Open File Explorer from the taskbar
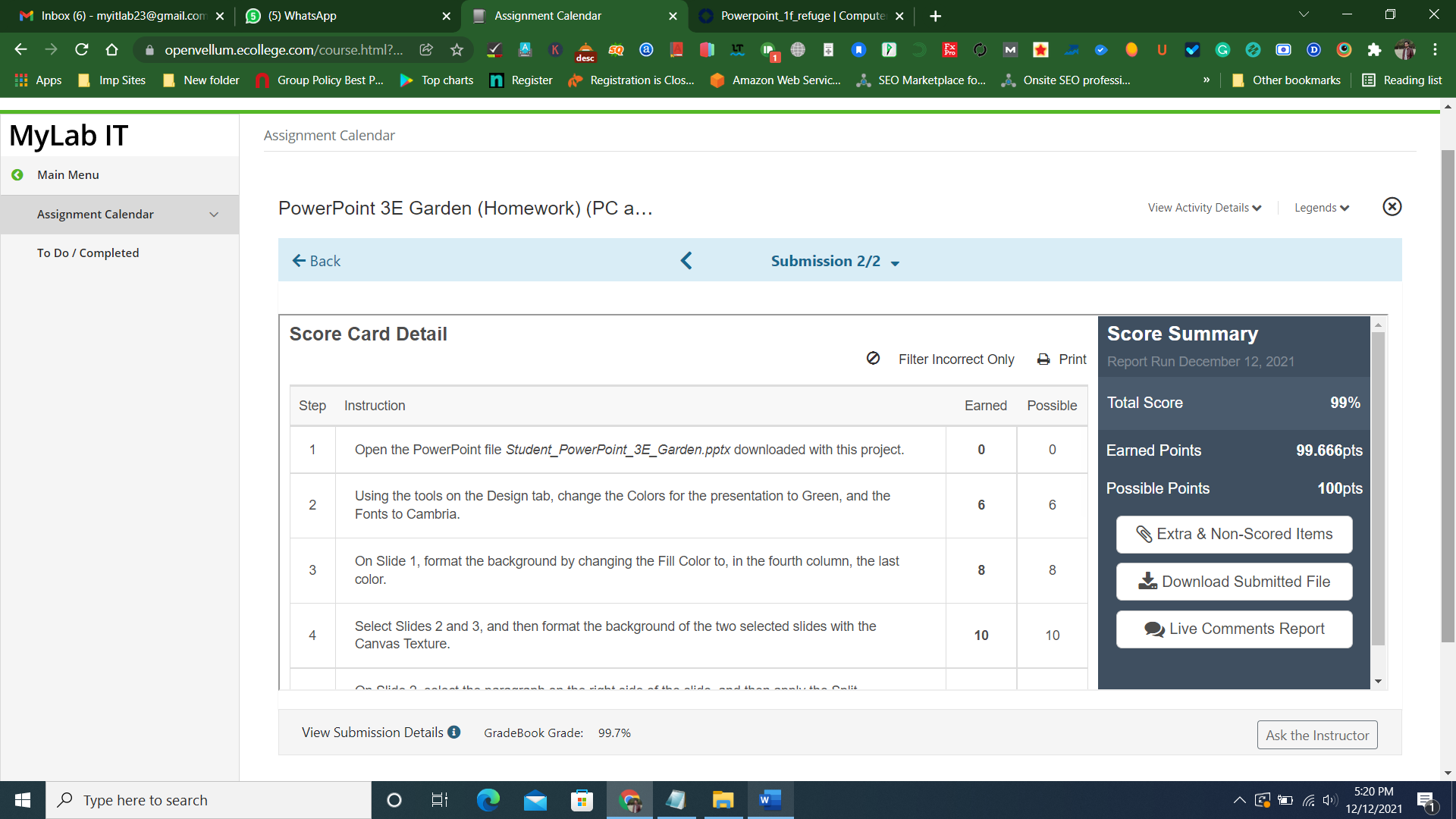Viewport: 1456px width, 819px height. tap(723, 800)
